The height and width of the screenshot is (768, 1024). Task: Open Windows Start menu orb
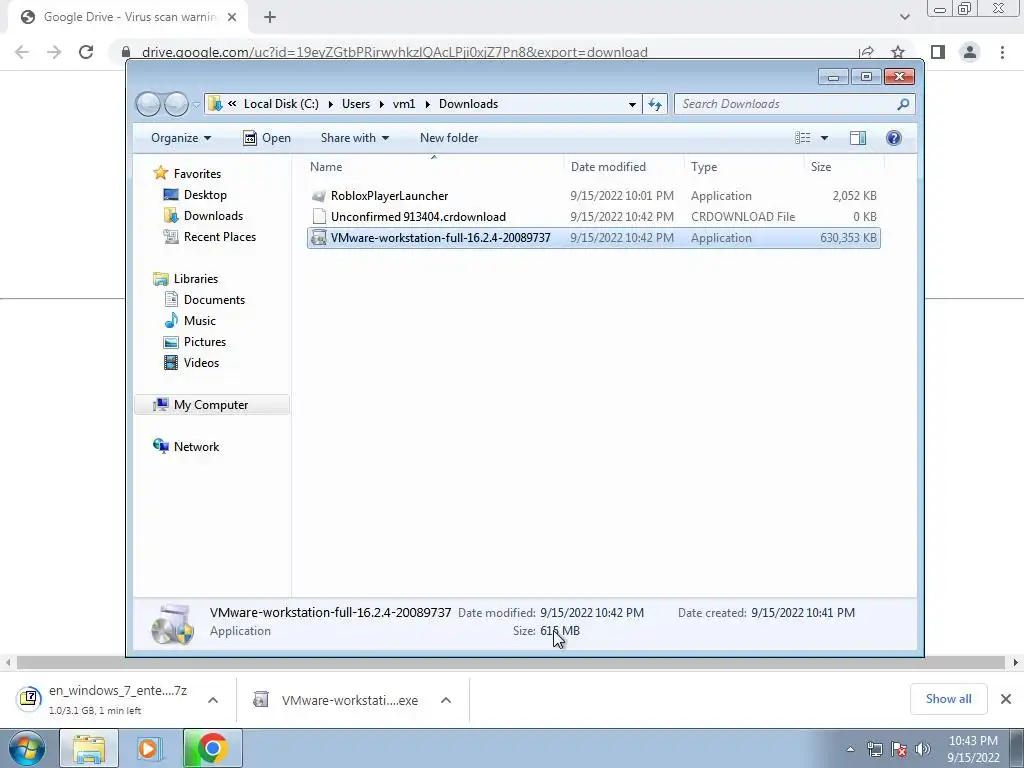[26, 748]
